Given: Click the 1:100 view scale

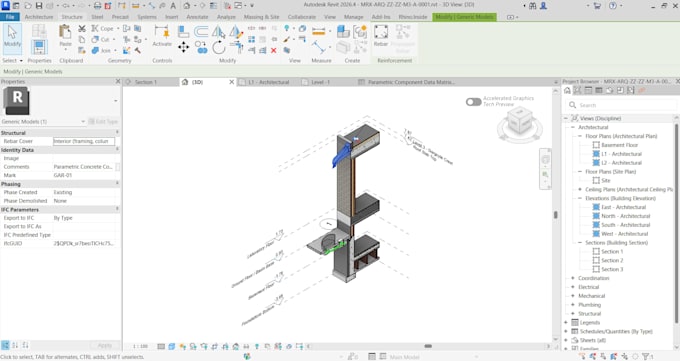Looking at the screenshot, I should [x=140, y=346].
